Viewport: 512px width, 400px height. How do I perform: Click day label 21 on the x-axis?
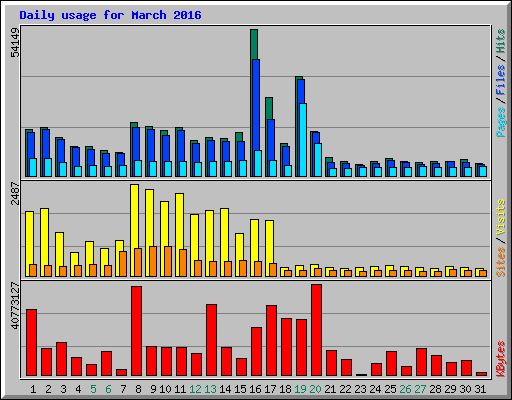[330, 389]
